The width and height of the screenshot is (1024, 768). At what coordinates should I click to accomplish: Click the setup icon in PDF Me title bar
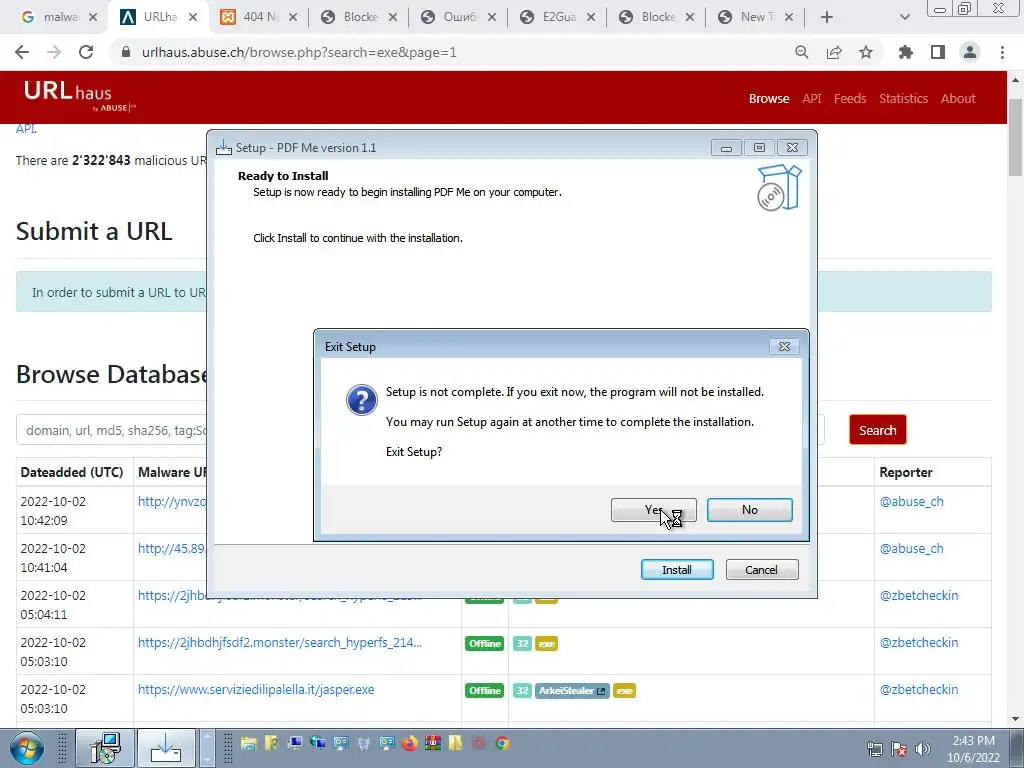tap(224, 148)
